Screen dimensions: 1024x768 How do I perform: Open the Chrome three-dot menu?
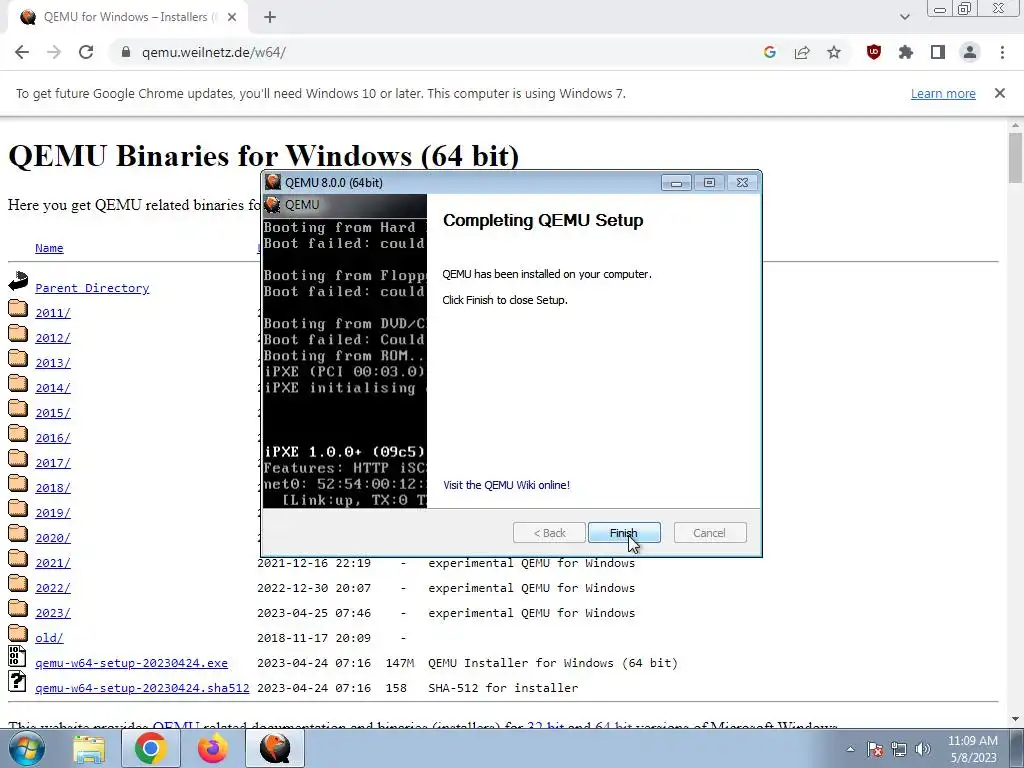click(x=1002, y=52)
